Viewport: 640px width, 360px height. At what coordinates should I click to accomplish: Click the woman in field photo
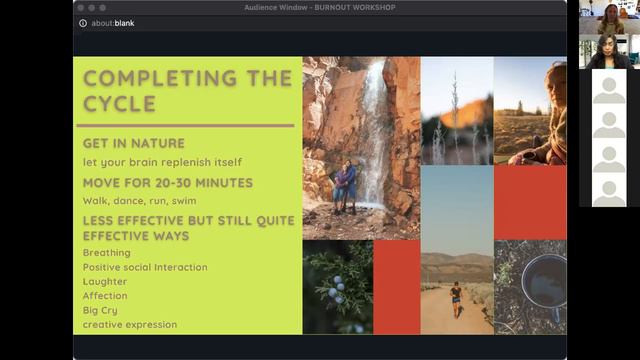[x=530, y=111]
